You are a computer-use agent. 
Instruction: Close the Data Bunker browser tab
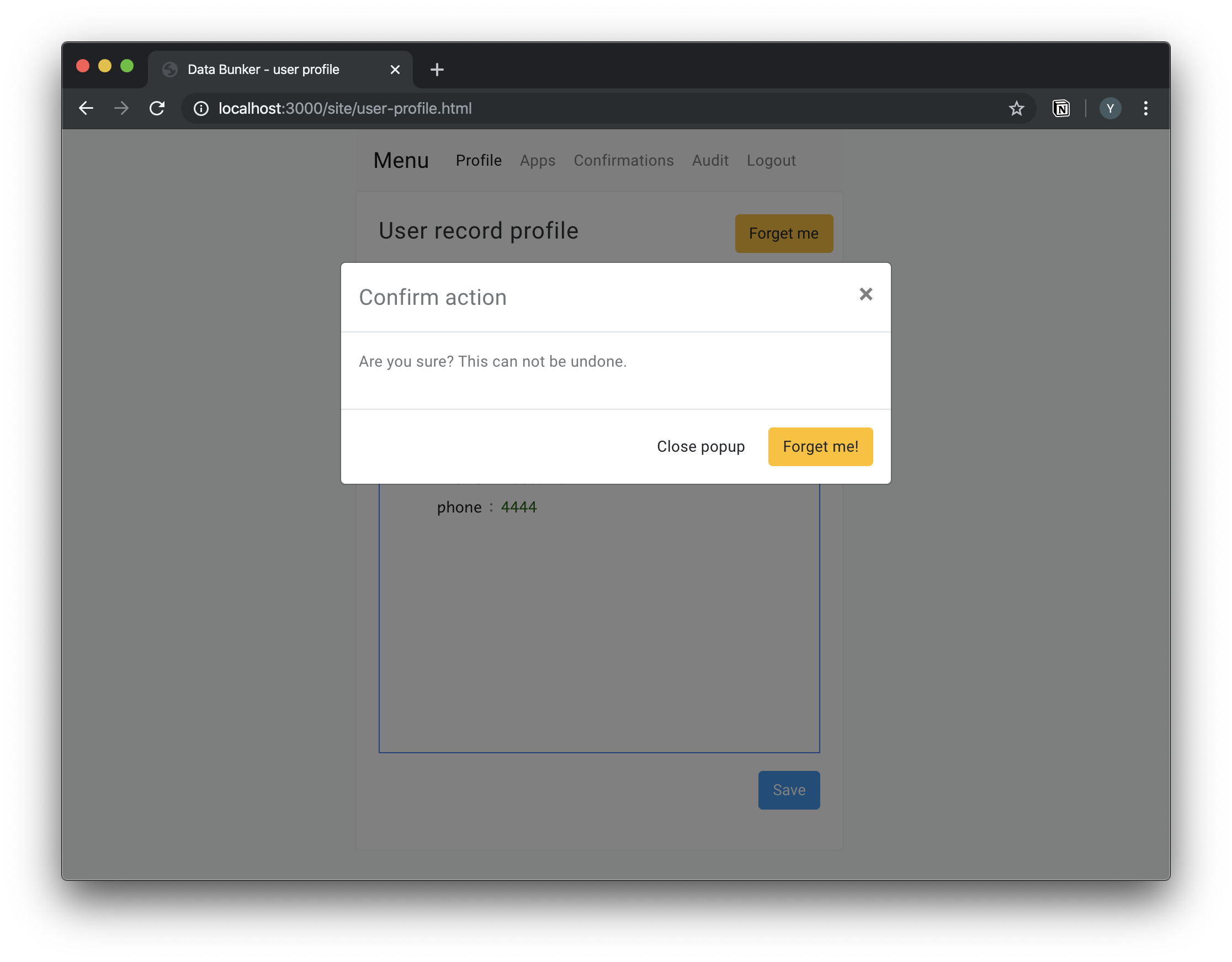click(395, 70)
